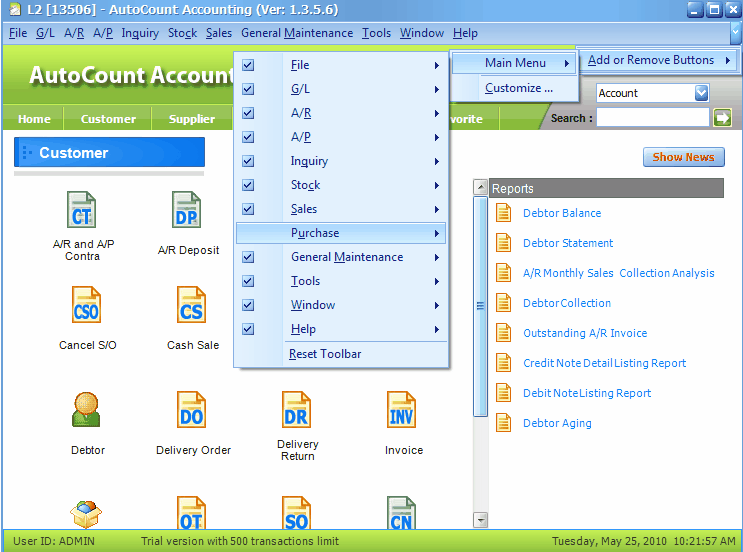The image size is (743, 552).
Task: Uncheck the Sales toolbar checkbox
Action: click(248, 209)
